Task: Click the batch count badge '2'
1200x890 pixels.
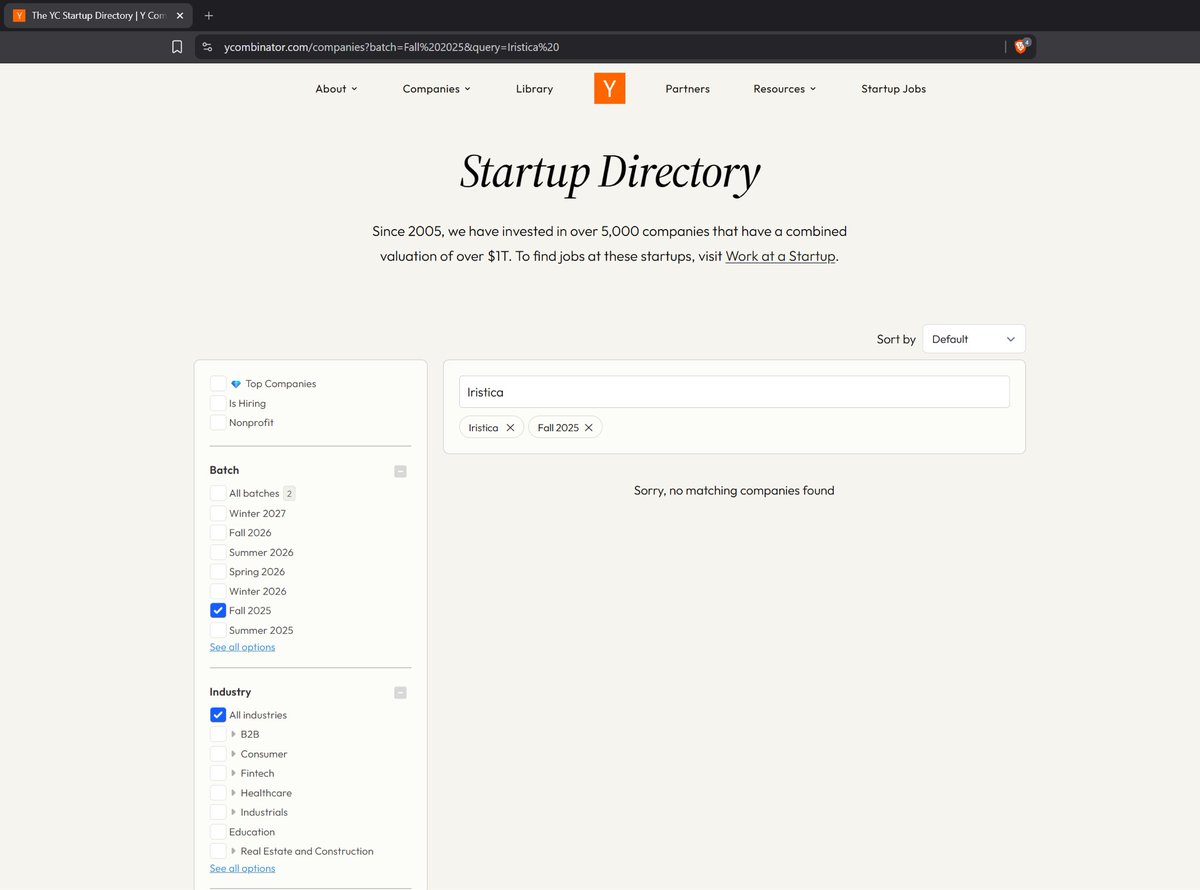Action: pyautogui.click(x=289, y=493)
